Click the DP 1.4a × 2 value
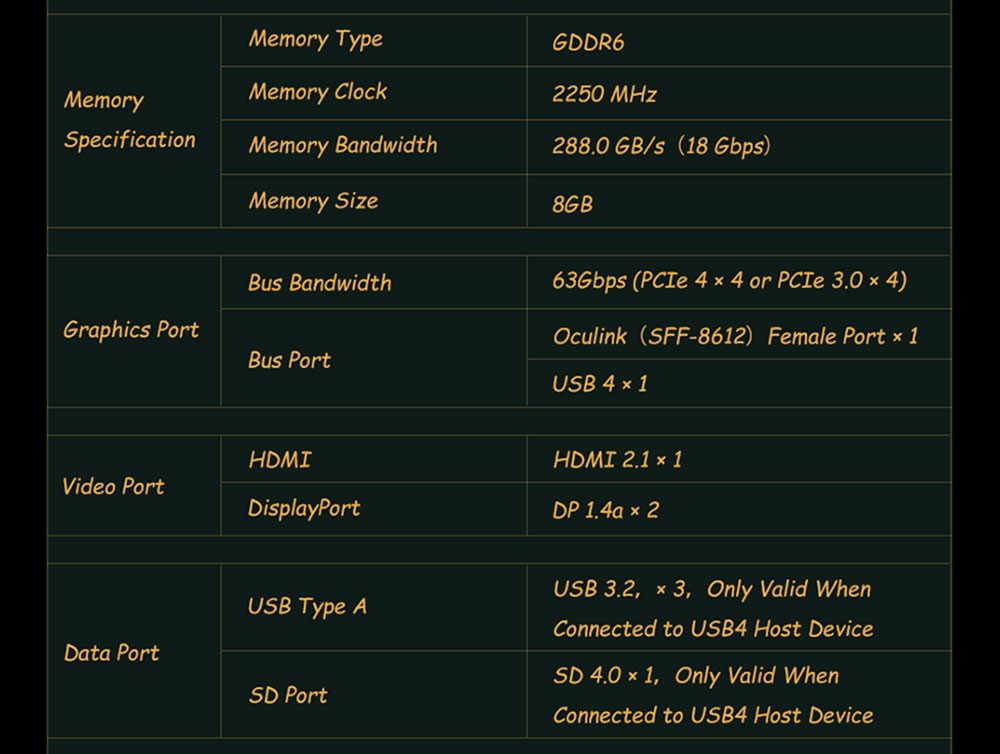The image size is (1000, 754). (x=605, y=510)
